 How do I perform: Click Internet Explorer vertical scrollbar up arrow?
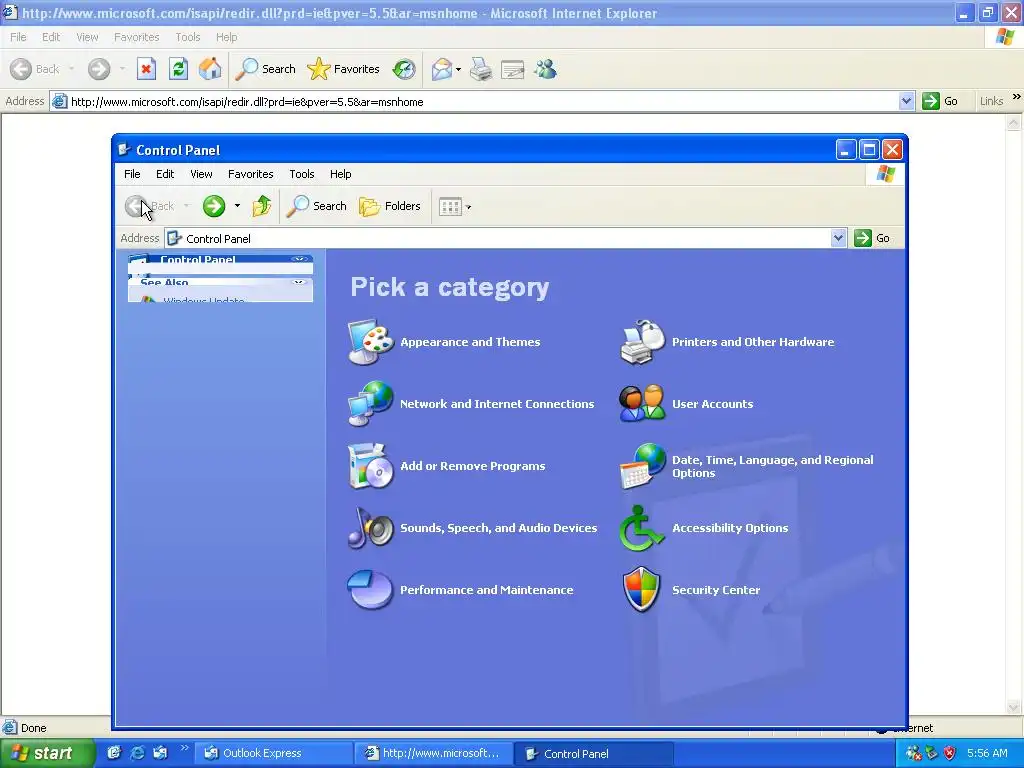click(1014, 122)
